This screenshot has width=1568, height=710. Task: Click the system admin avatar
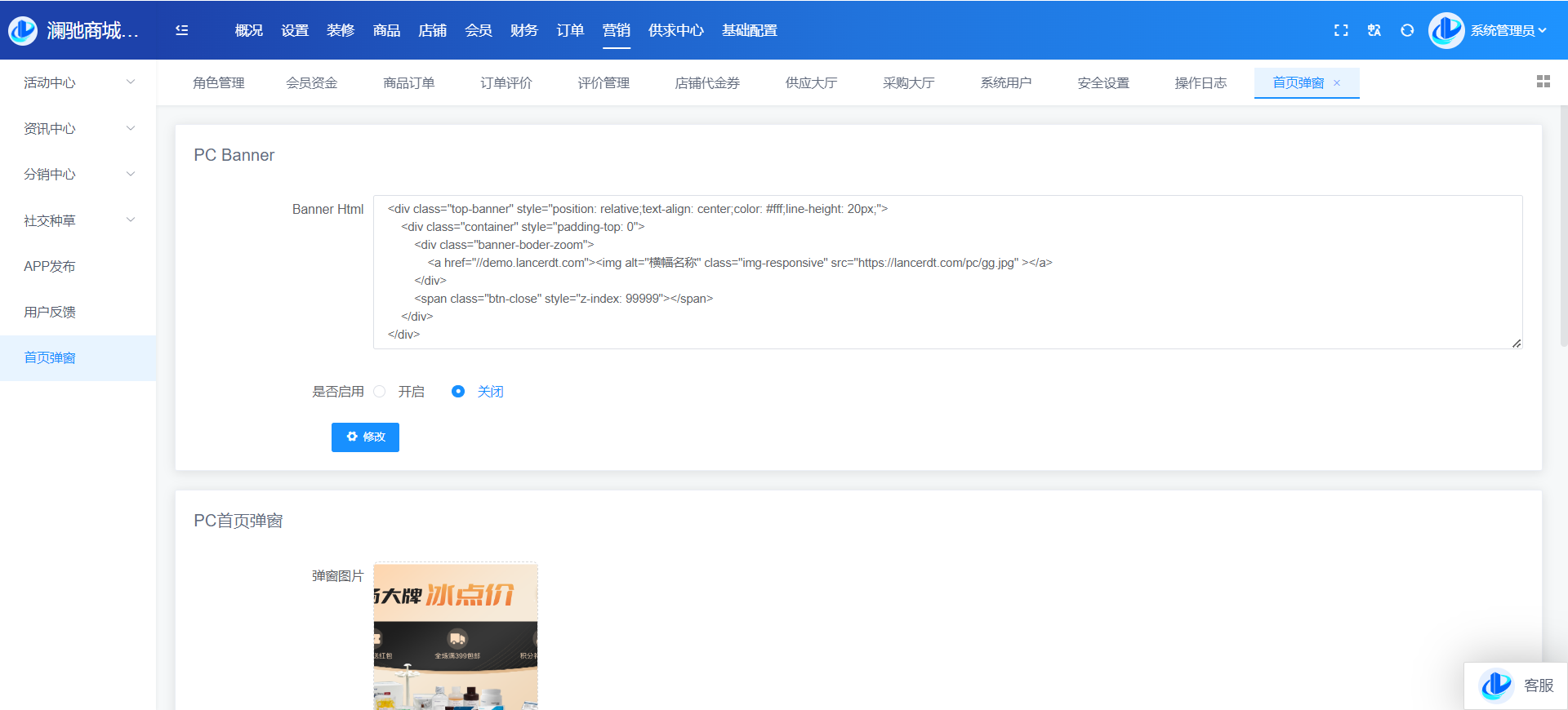click(1446, 30)
